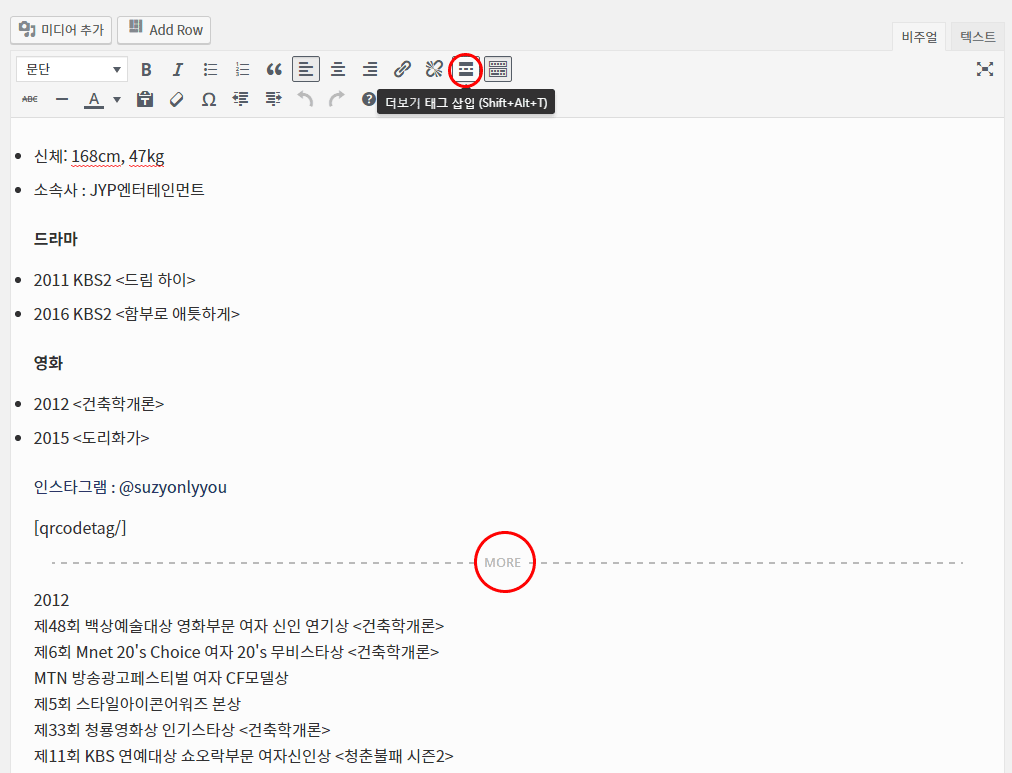The width and height of the screenshot is (1012, 773).
Task: Click the remove link icon
Action: [434, 69]
